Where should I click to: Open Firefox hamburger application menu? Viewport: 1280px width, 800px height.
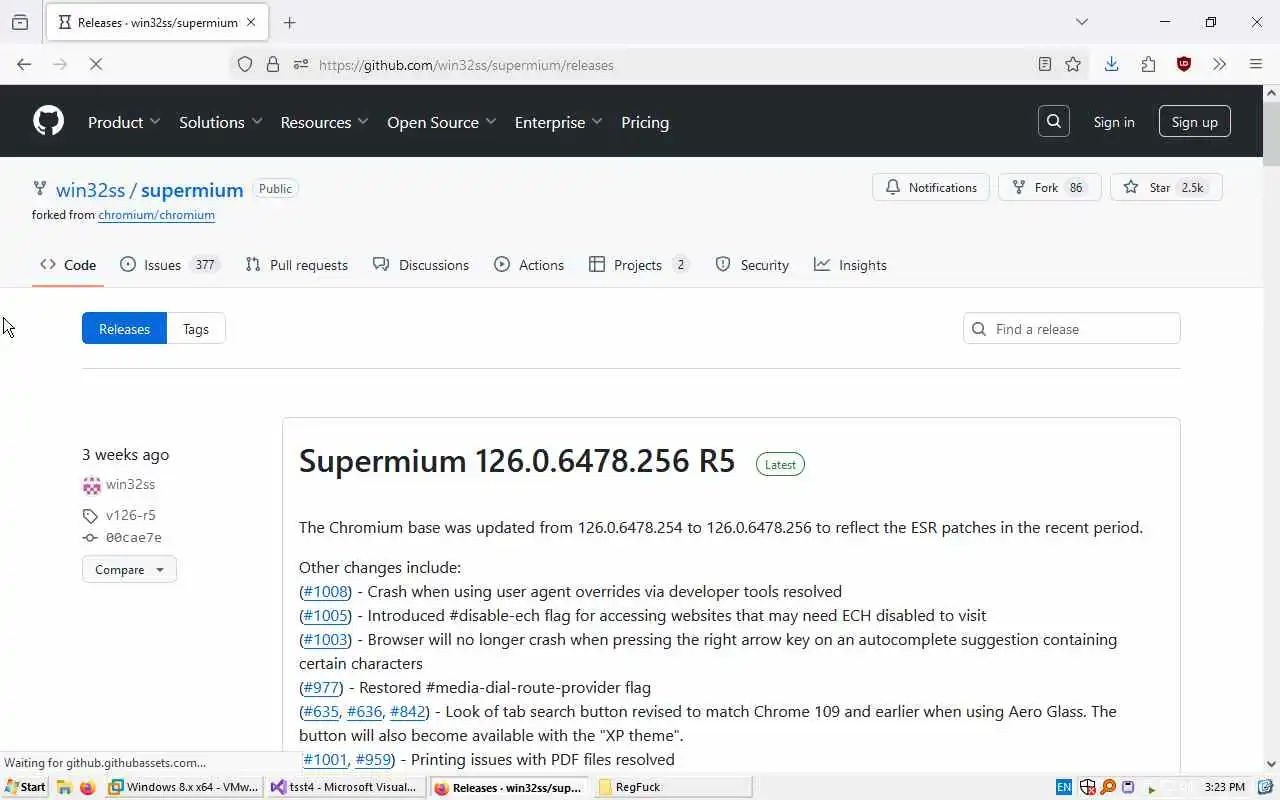point(1256,65)
